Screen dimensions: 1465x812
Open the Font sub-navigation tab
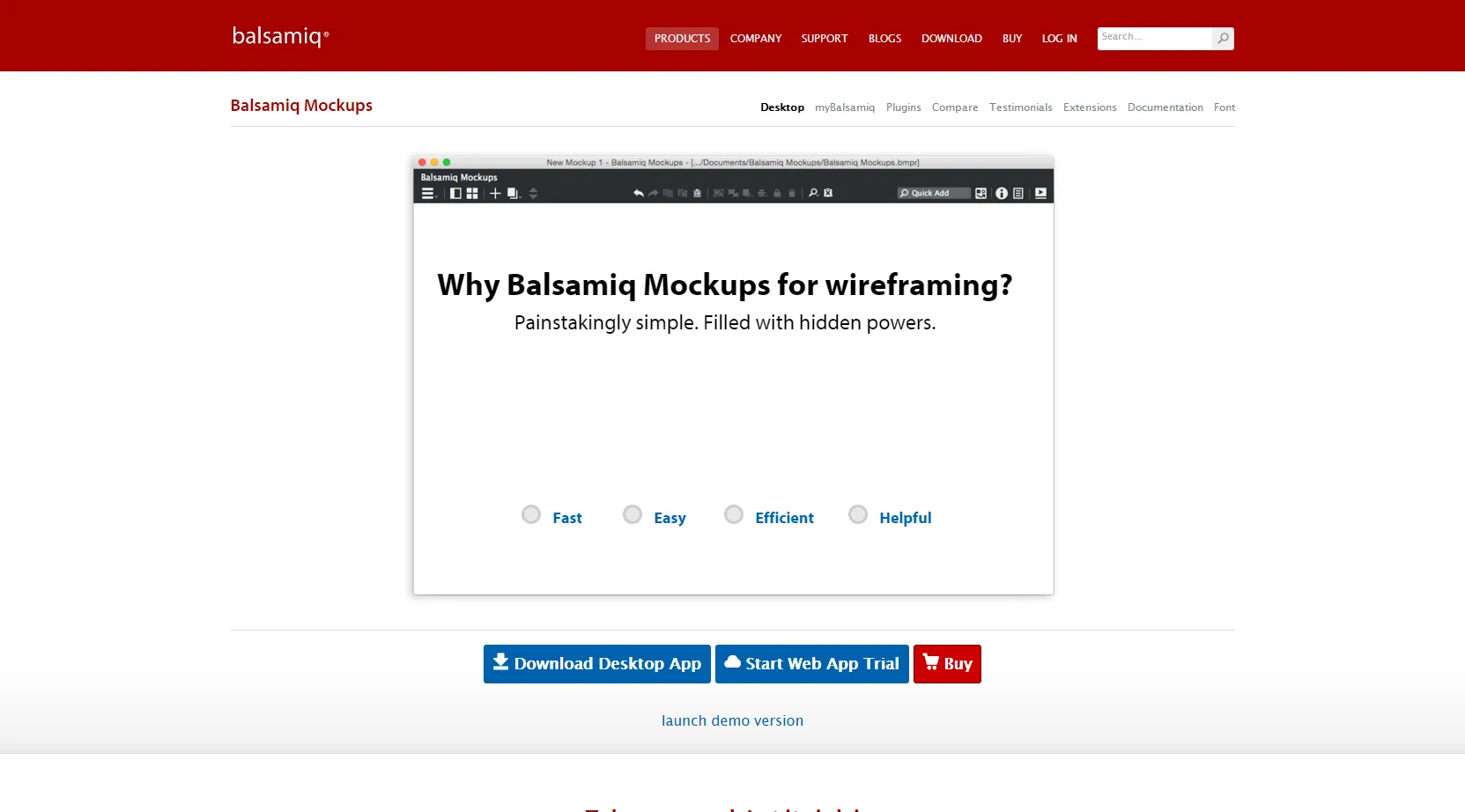tap(1225, 107)
